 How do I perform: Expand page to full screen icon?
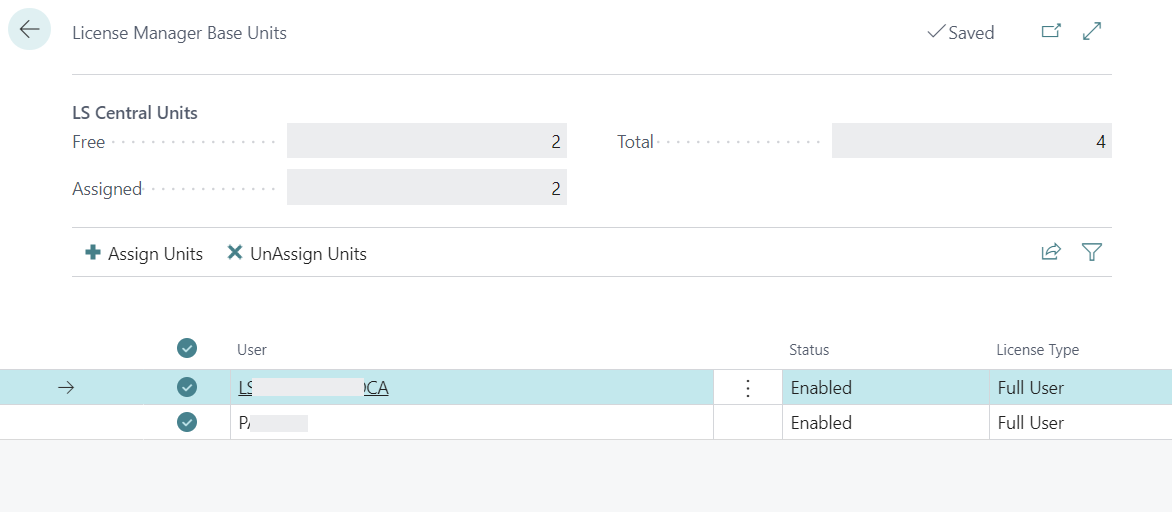[1092, 32]
